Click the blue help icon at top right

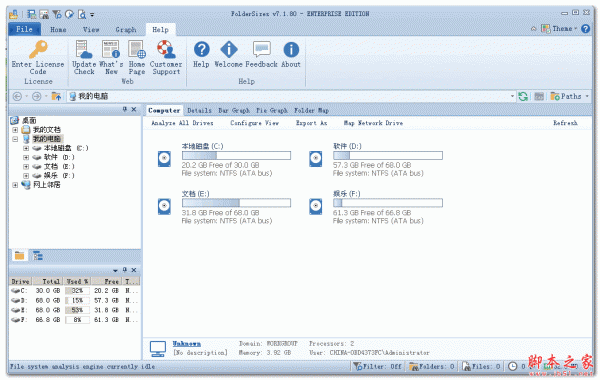[585, 29]
